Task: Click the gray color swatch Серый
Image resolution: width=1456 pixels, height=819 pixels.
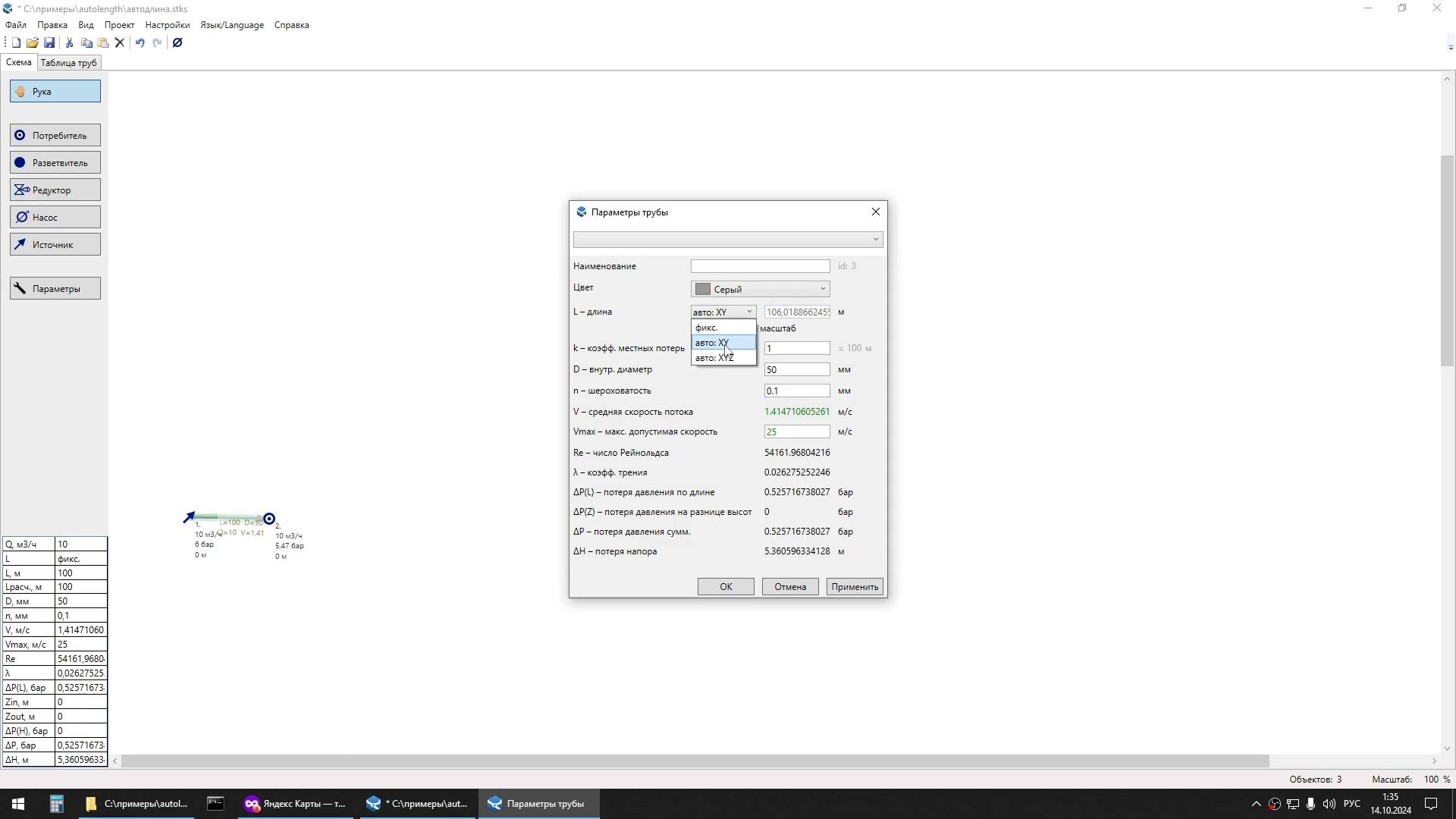Action: pos(703,289)
